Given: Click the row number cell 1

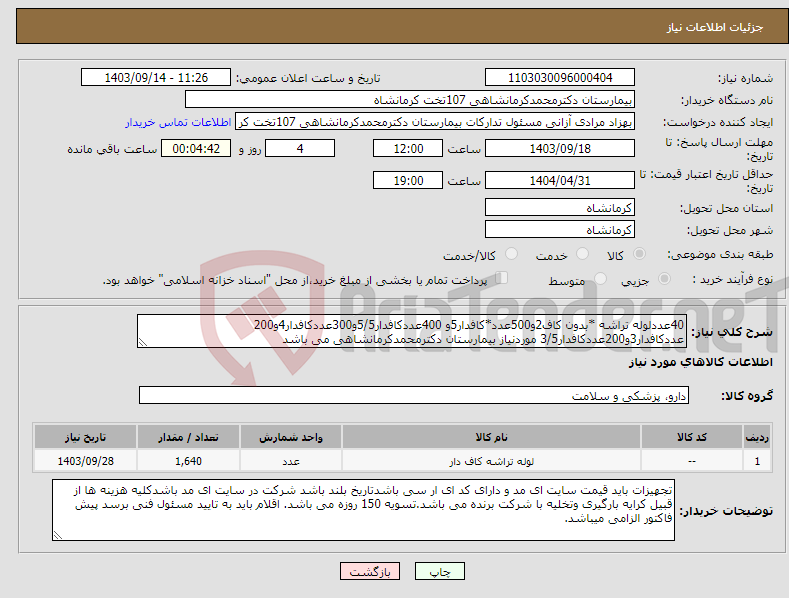Looking at the screenshot, I should (x=757, y=461).
